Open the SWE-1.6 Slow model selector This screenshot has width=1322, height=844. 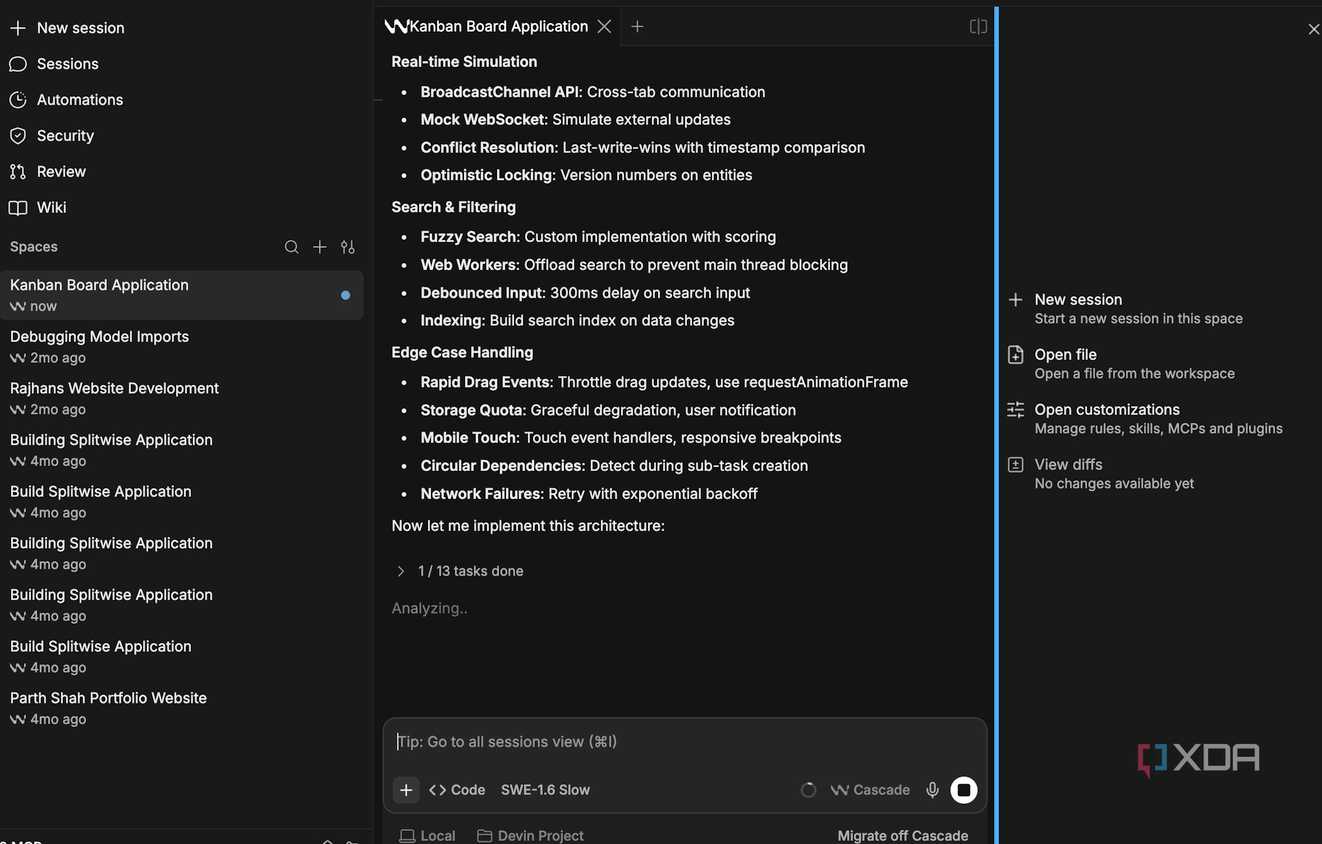(545, 790)
